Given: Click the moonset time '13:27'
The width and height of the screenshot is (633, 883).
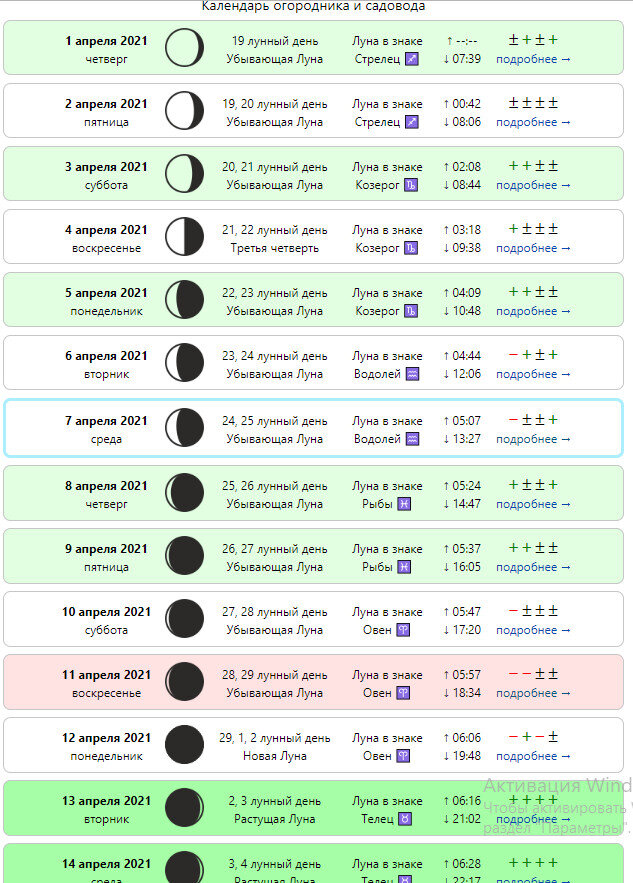Looking at the screenshot, I should (467, 439).
